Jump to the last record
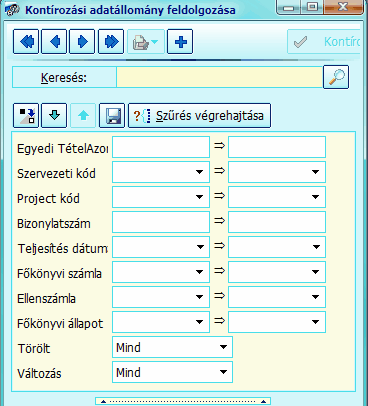The width and height of the screenshot is (368, 406). pos(111,42)
